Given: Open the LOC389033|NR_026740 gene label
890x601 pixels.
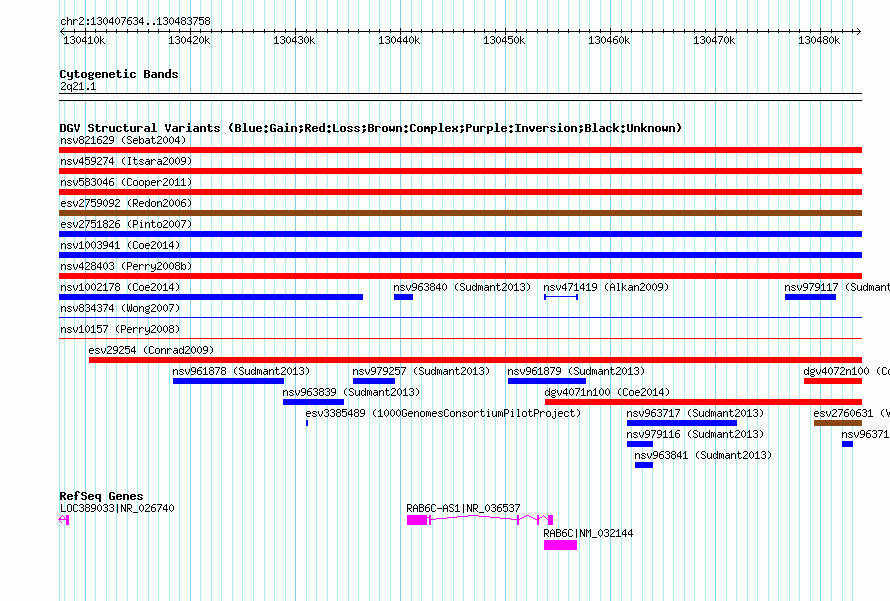Looking at the screenshot, I should (117, 508).
